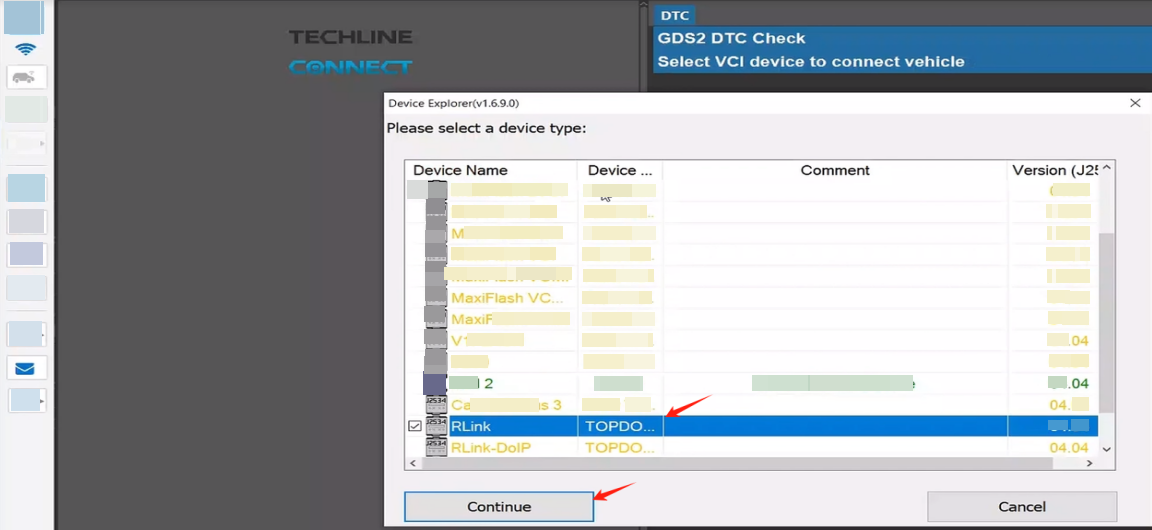This screenshot has width=1152, height=530.
Task: Select the MaxiFlash VC... device row
Action: point(507,297)
